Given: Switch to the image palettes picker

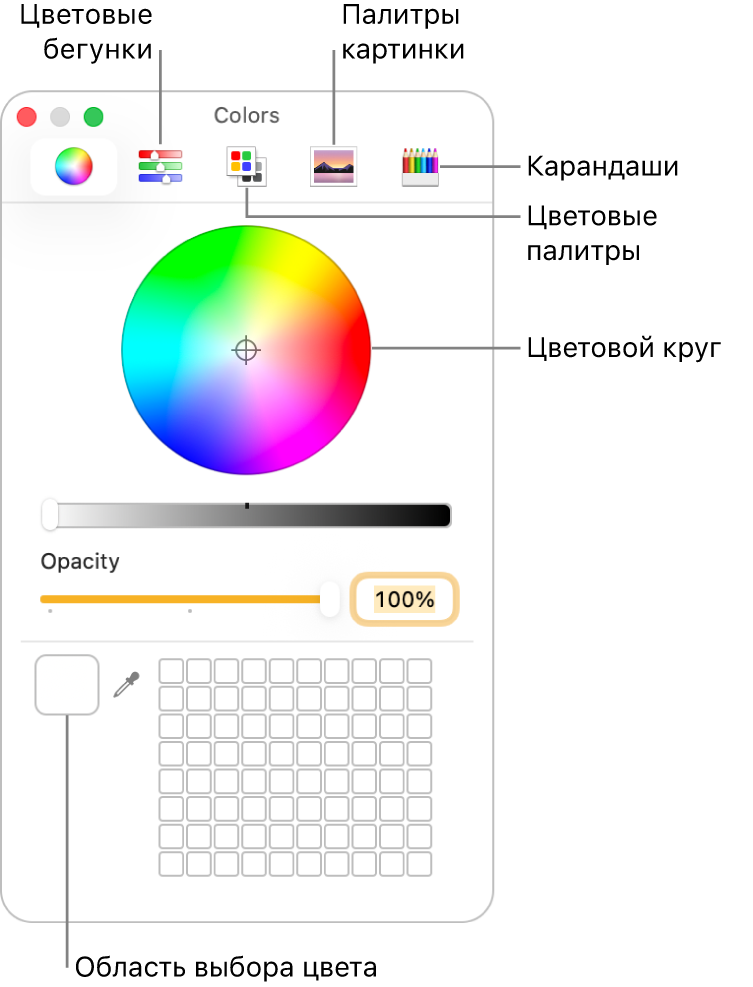Looking at the screenshot, I should point(333,166).
